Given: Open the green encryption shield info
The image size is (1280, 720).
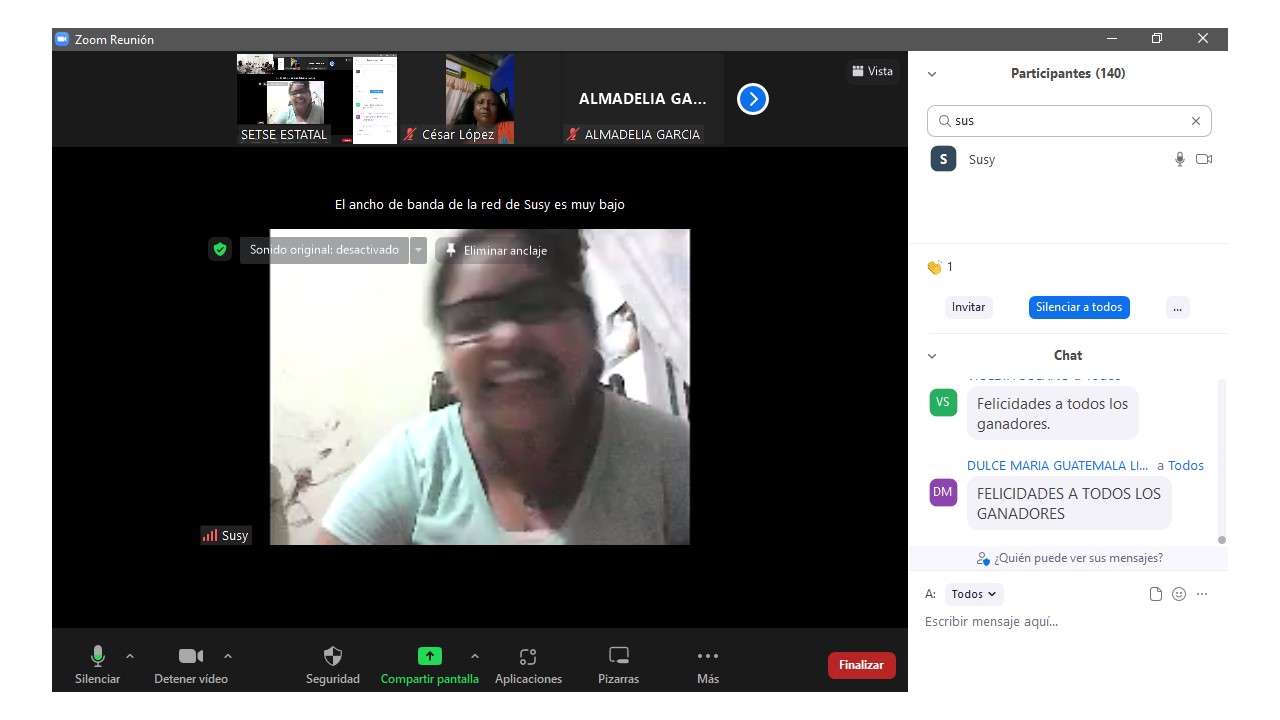Looking at the screenshot, I should pos(220,249).
